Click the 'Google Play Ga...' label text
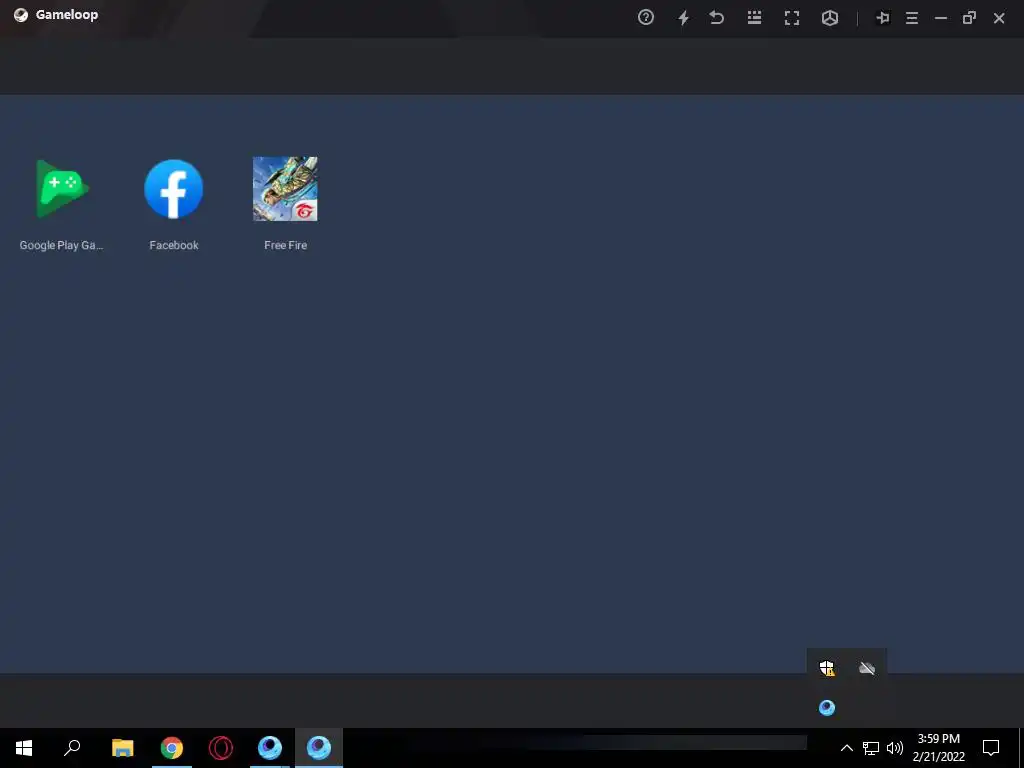Image resolution: width=1024 pixels, height=768 pixels. point(61,246)
